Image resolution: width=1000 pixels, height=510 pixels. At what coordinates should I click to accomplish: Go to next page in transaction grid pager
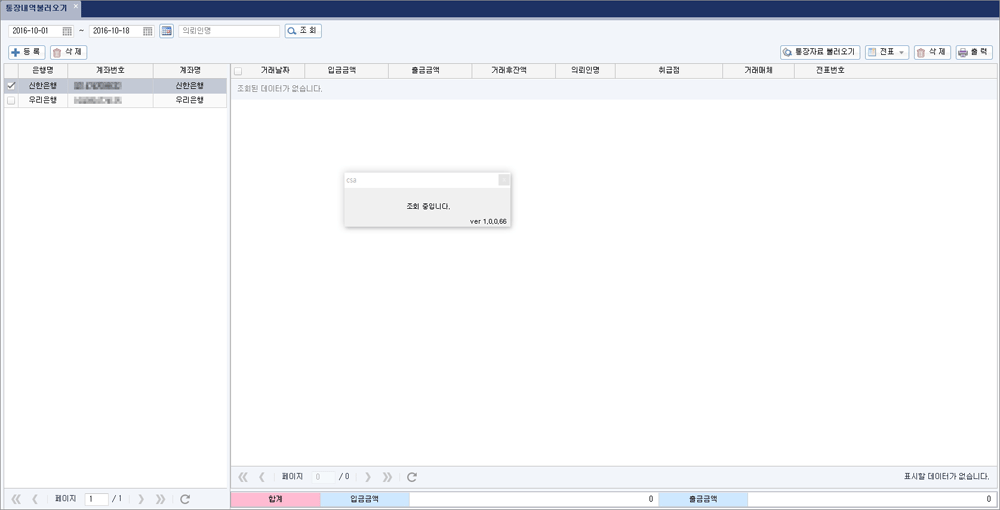coord(367,477)
